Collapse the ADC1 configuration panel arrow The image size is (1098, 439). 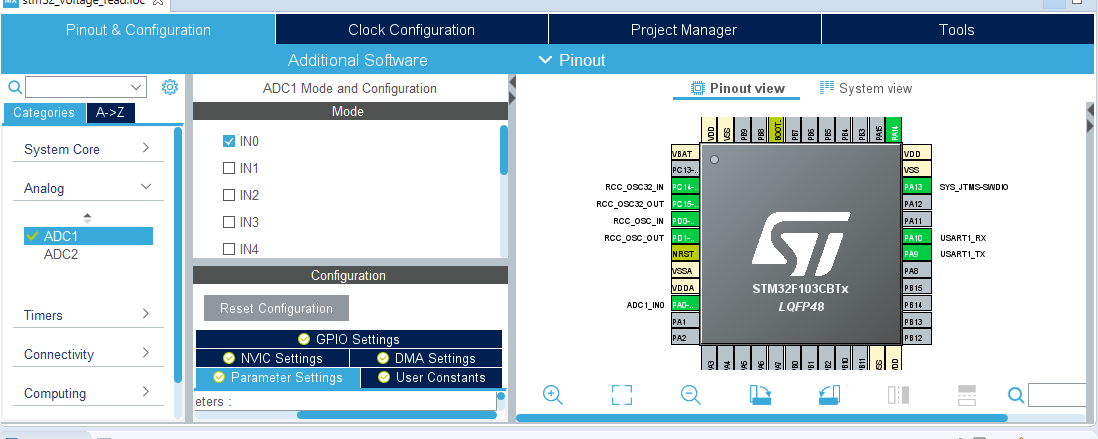pos(512,83)
